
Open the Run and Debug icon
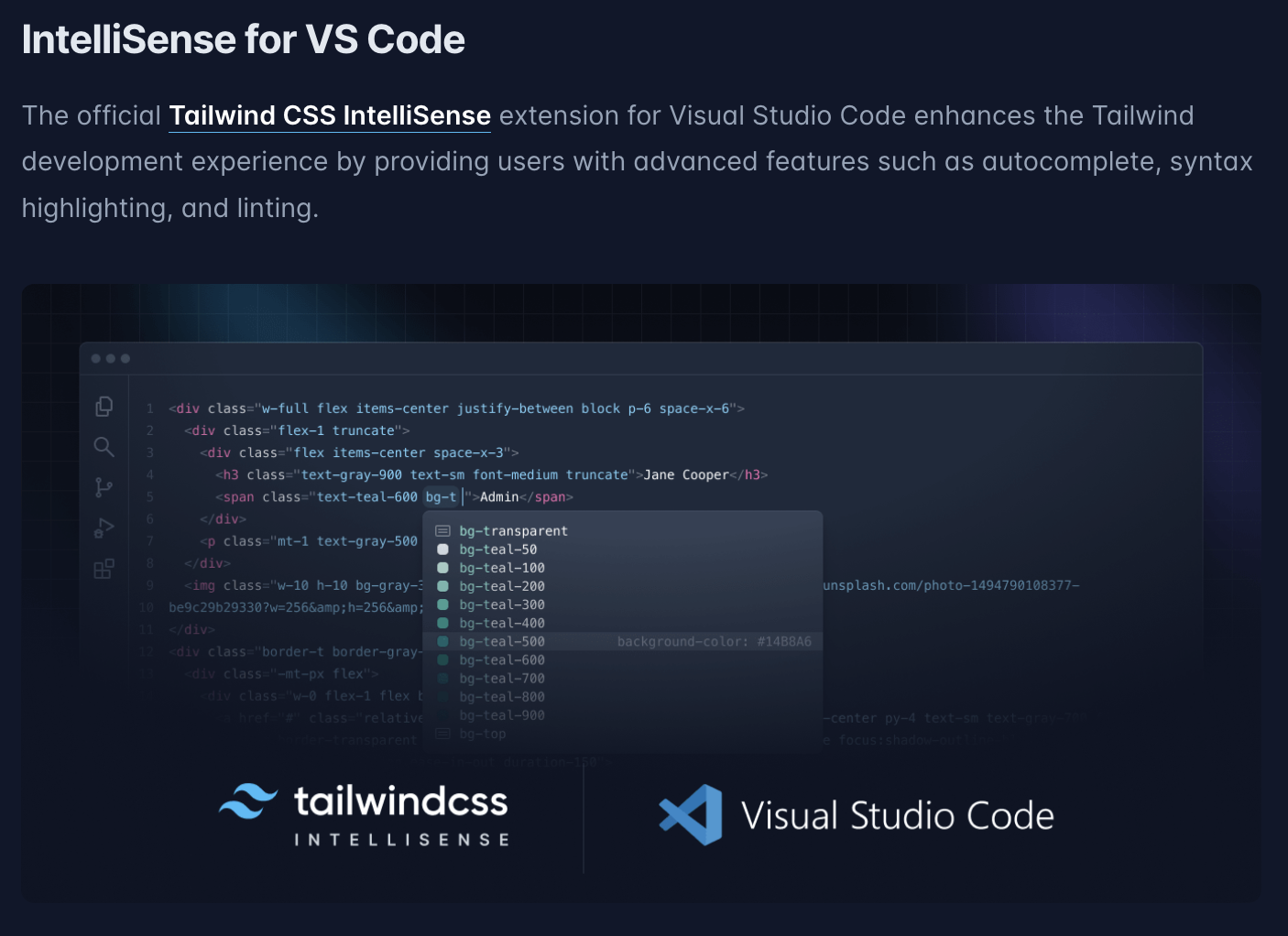(104, 528)
